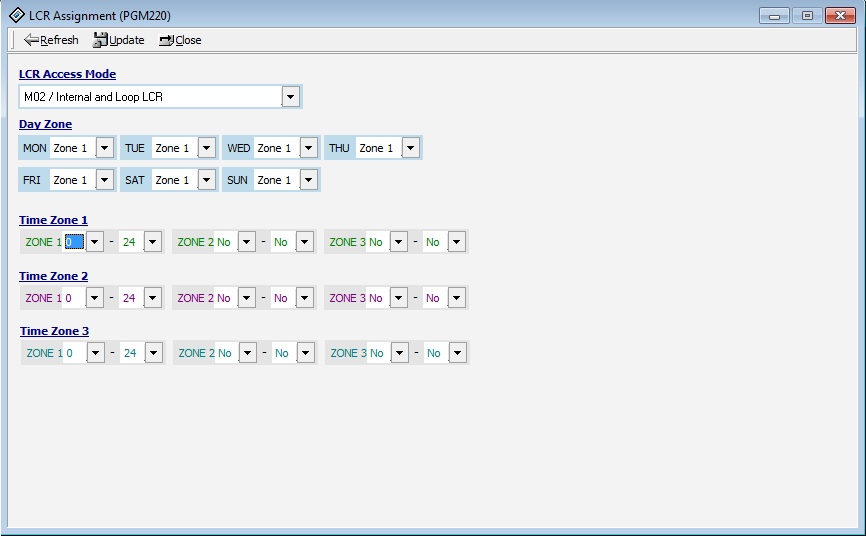
Task: Open Time Zone 3 ZONE 2 start dropdown
Action: pyautogui.click(x=247, y=353)
